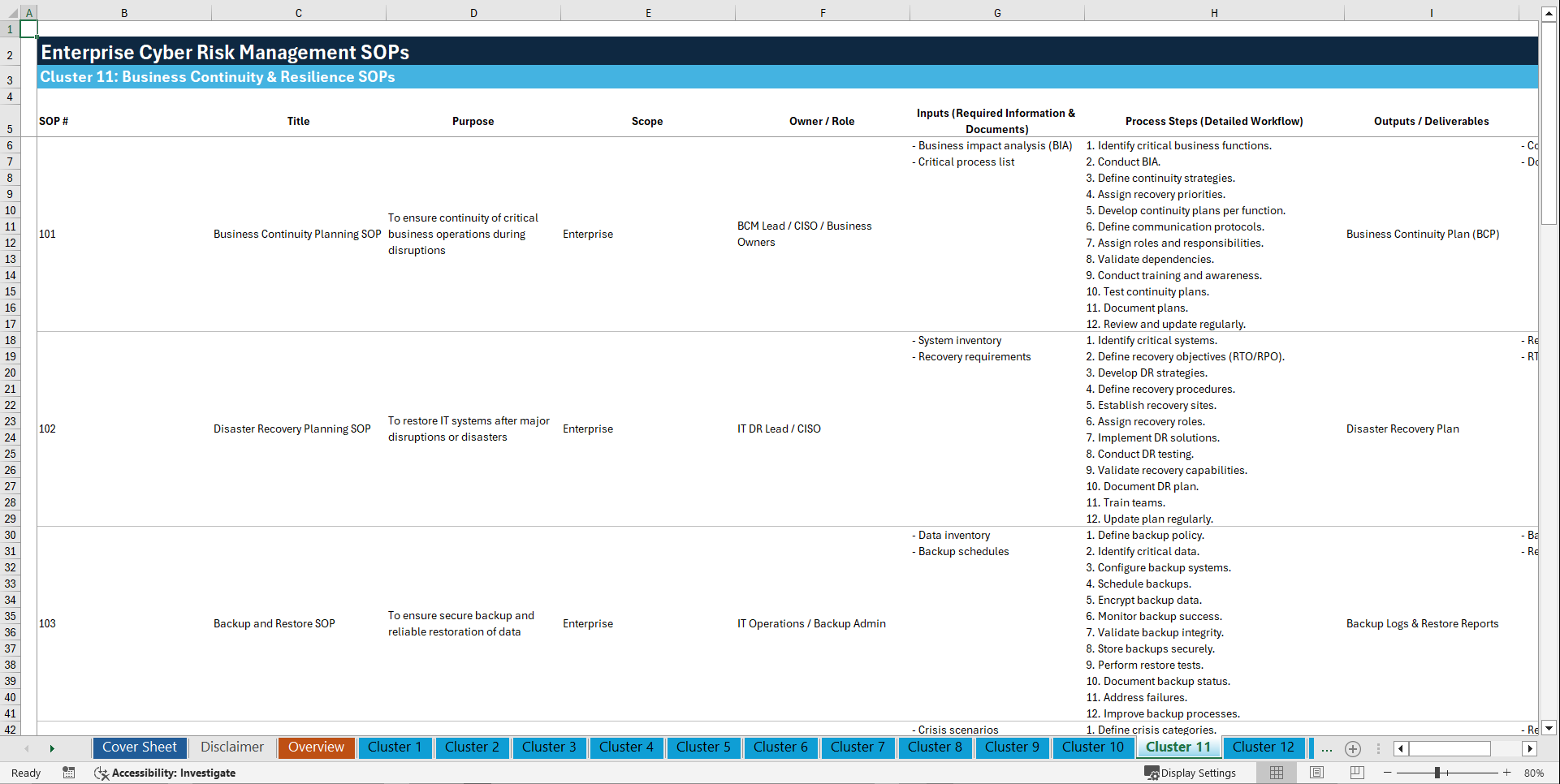The image size is (1560, 784).
Task: Select the Disclaimer sheet tab
Action: (x=231, y=747)
